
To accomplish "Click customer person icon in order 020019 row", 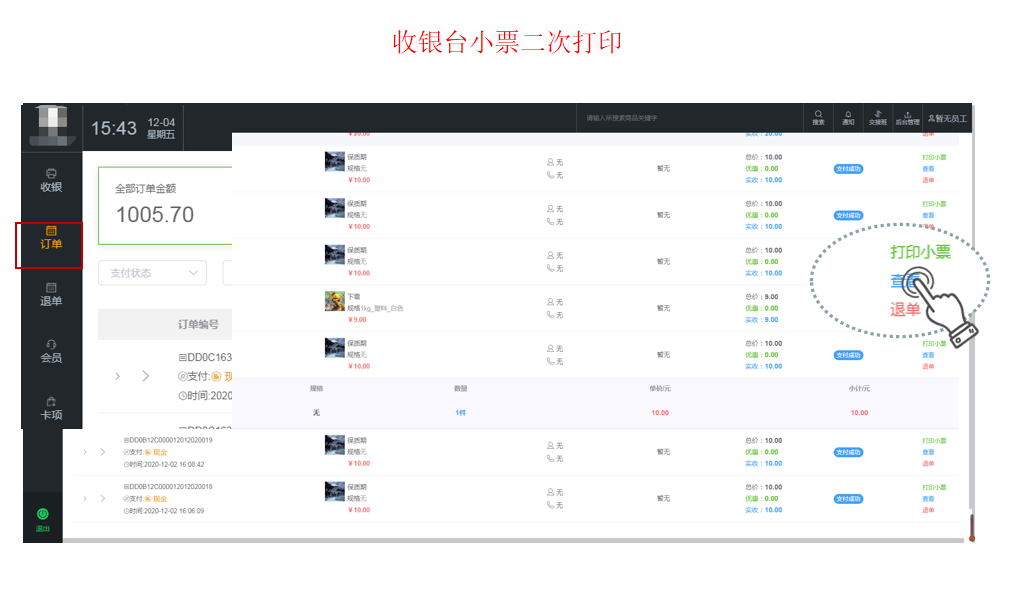I will pyautogui.click(x=550, y=446).
